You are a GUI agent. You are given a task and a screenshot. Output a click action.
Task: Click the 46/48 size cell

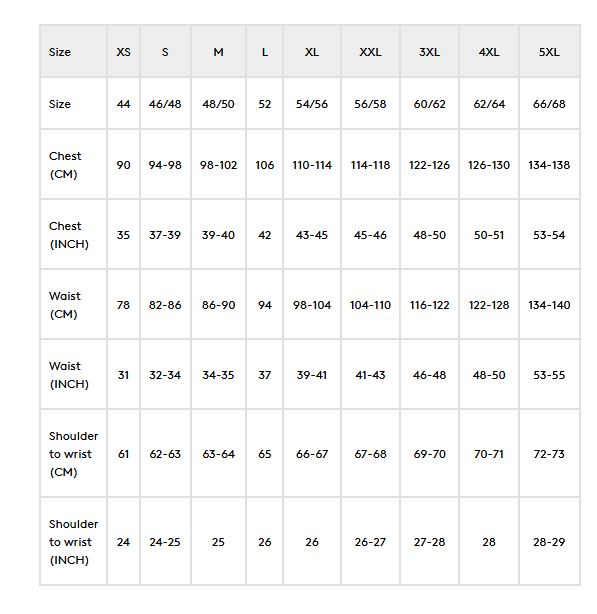(x=165, y=104)
